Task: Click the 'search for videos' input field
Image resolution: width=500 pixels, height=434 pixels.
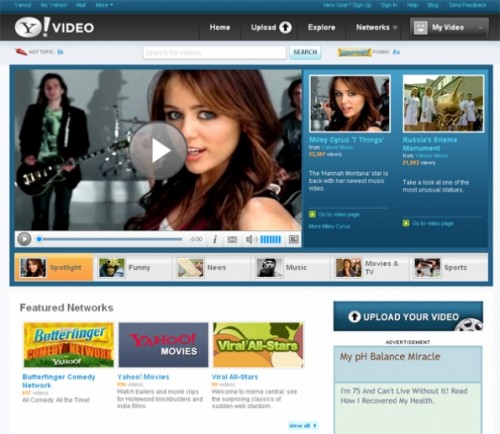Action: click(214, 52)
